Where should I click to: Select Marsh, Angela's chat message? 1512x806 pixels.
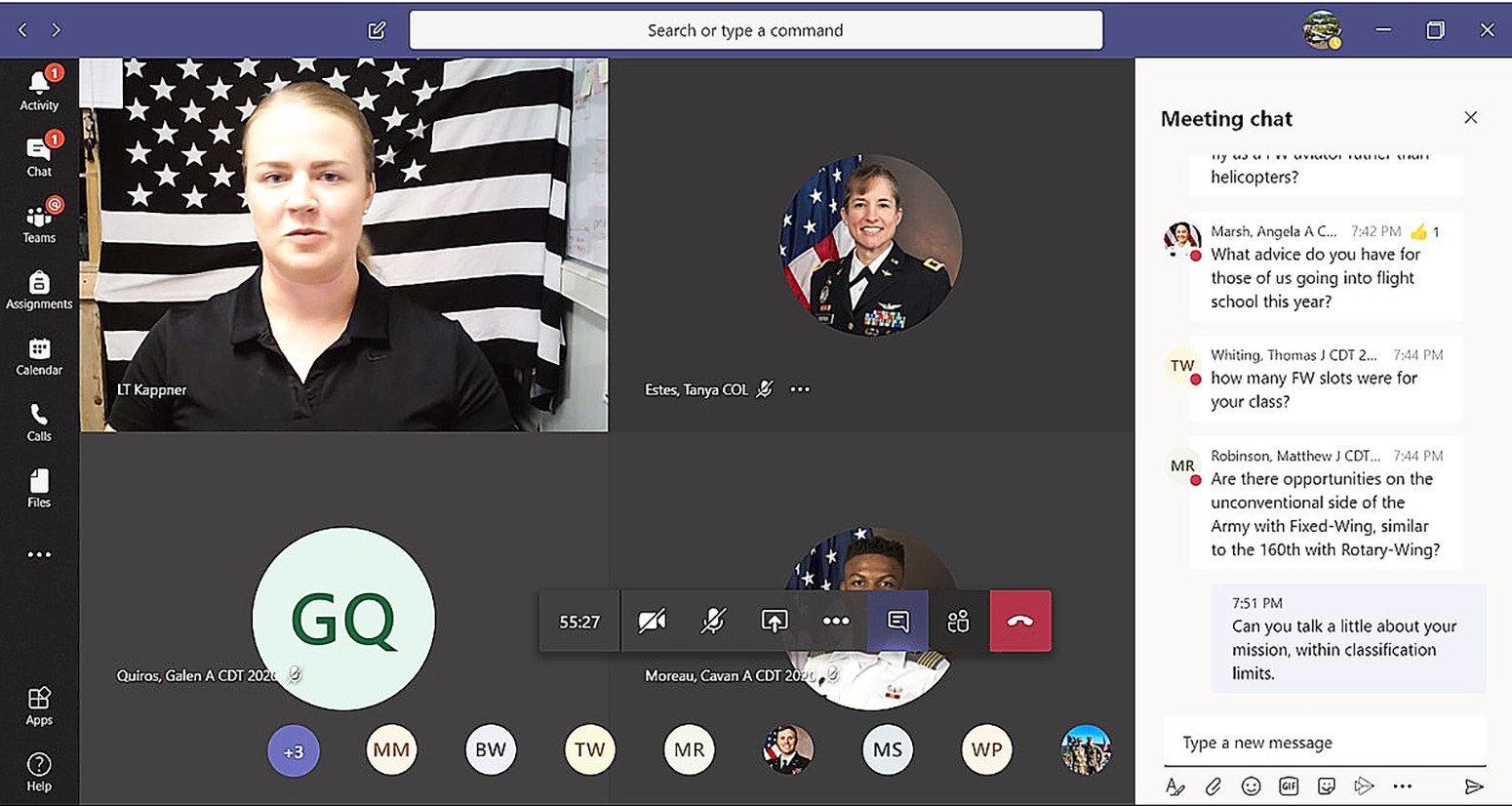click(x=1326, y=266)
